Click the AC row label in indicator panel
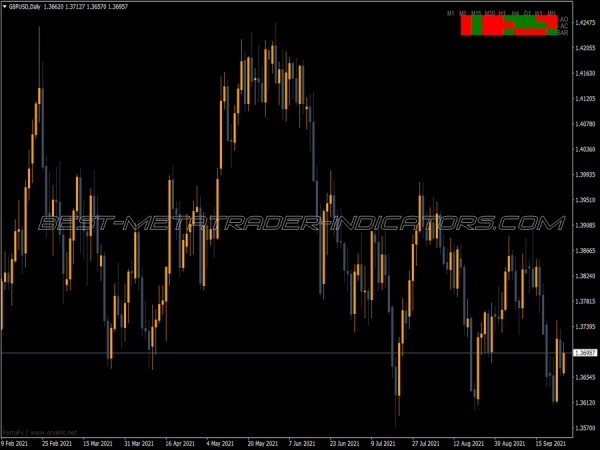Screen dimensions: 600x450 tap(565, 26)
